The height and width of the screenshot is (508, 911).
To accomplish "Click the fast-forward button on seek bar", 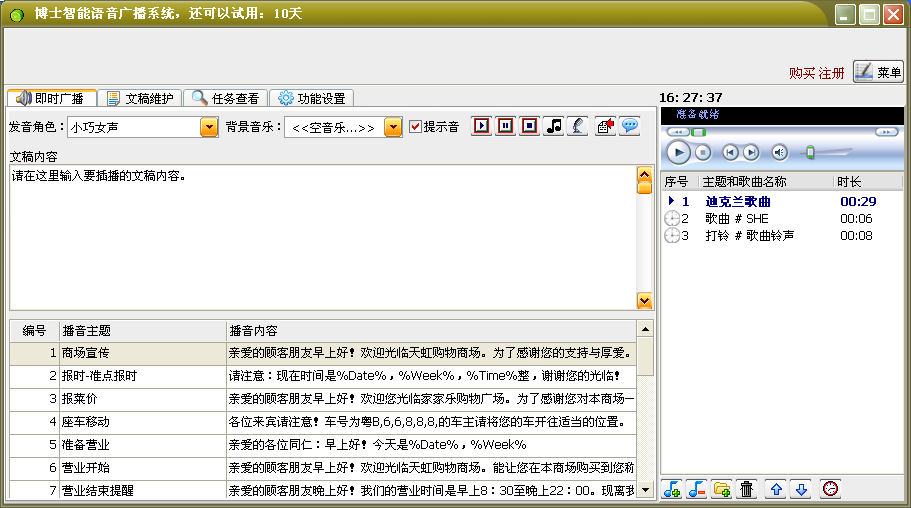I will [x=887, y=132].
